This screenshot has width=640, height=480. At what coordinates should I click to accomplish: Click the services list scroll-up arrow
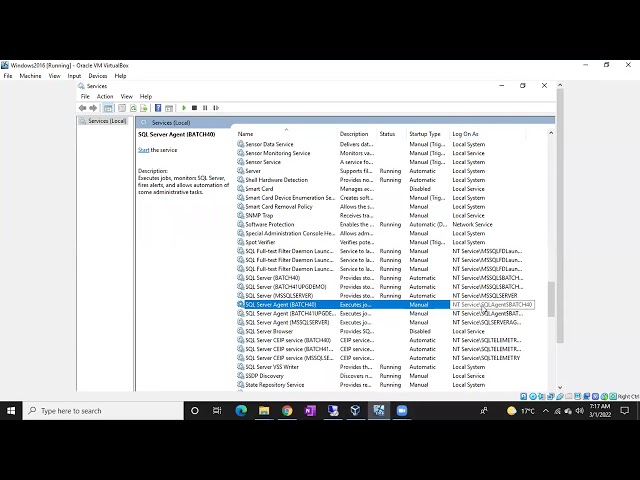pyautogui.click(x=551, y=133)
